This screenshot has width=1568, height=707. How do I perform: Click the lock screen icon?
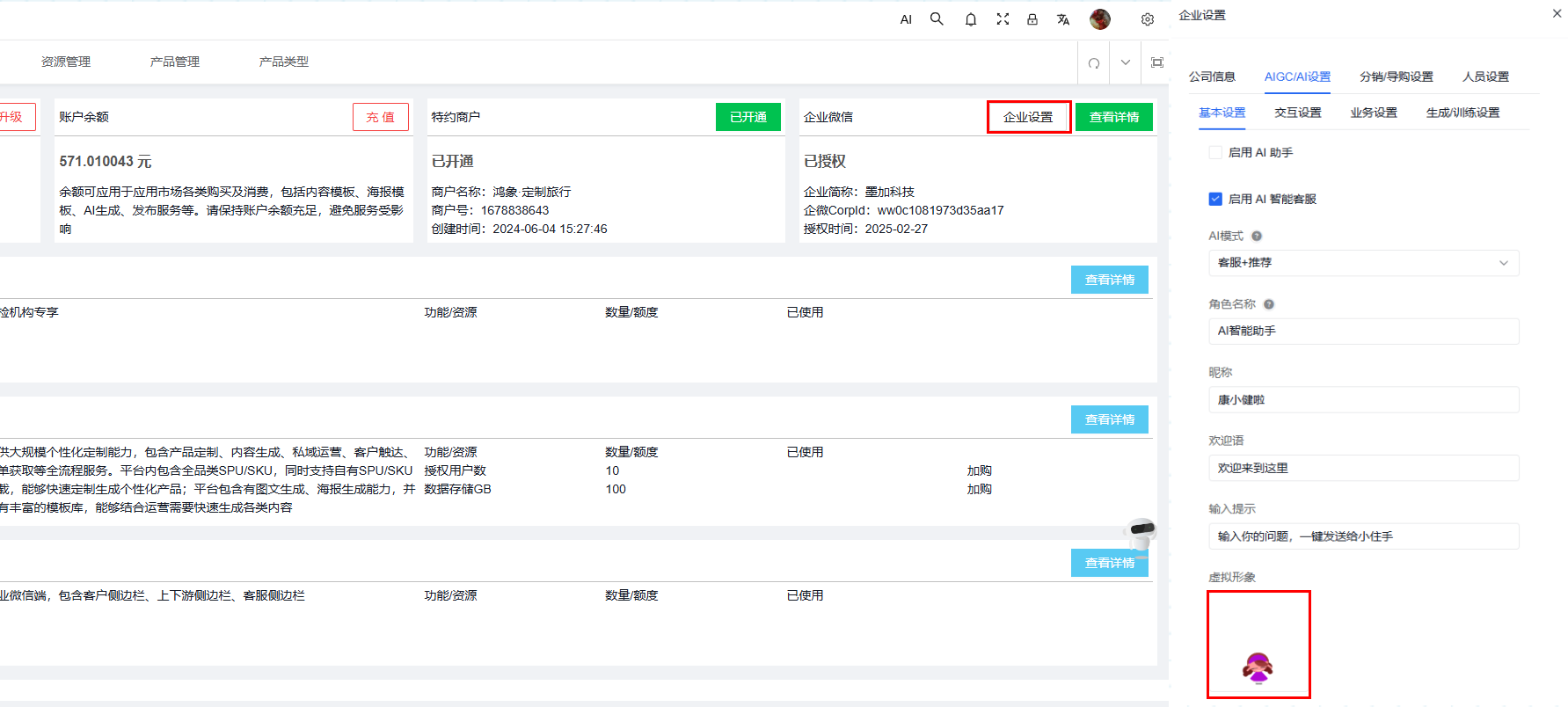pos(1032,19)
